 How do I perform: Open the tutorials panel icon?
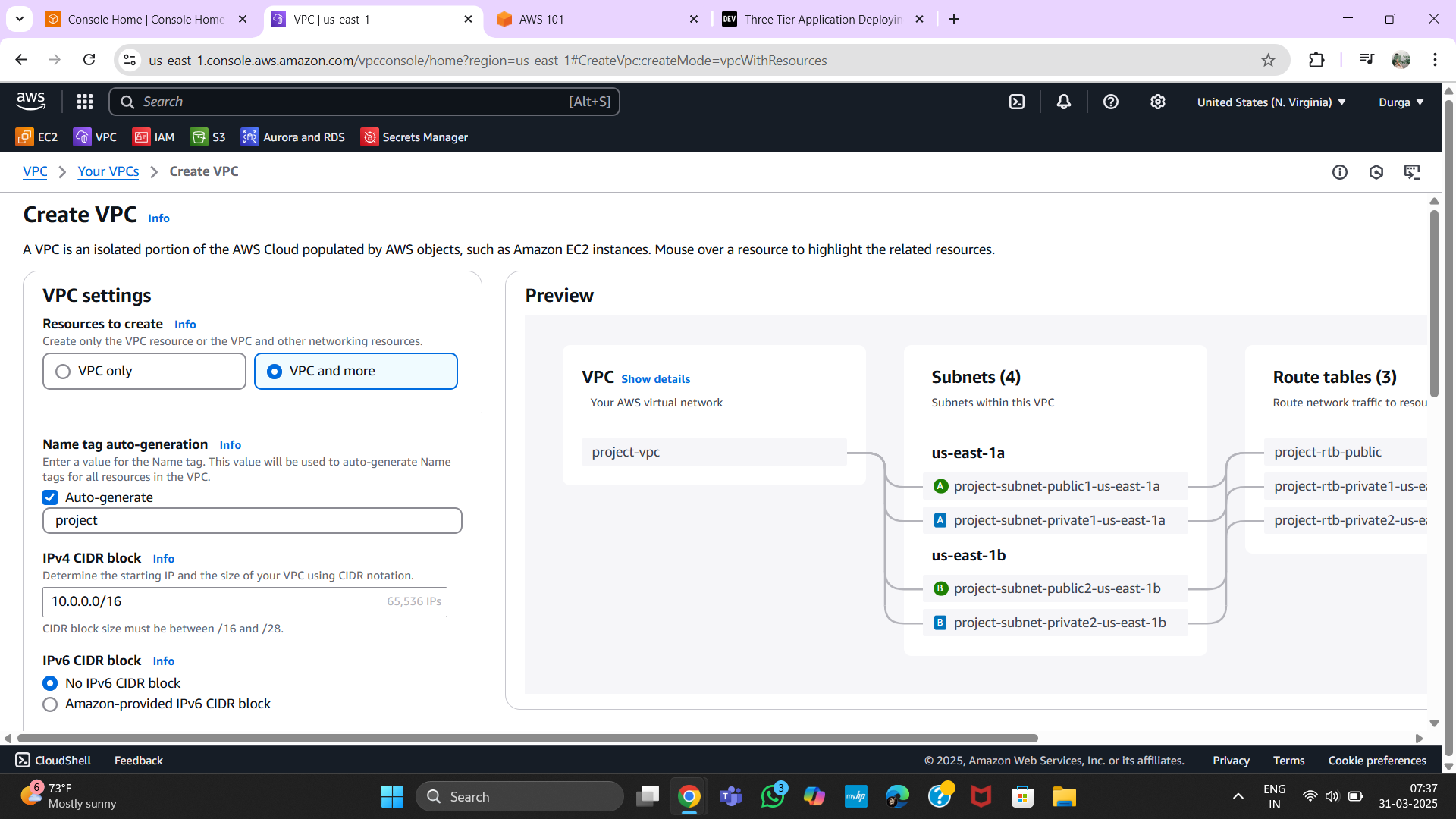pyautogui.click(x=1412, y=172)
